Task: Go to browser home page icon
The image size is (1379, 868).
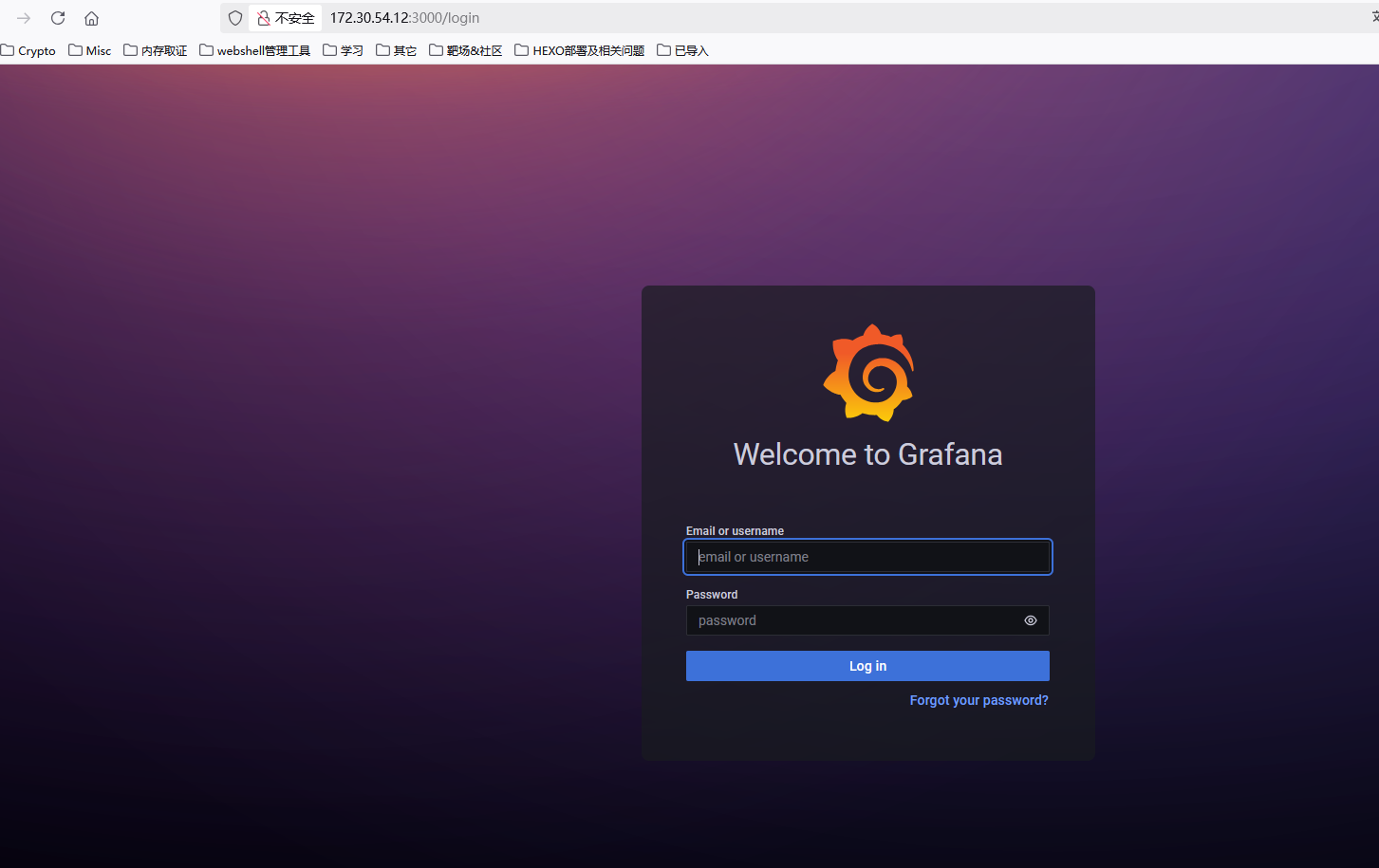Action: click(x=92, y=18)
